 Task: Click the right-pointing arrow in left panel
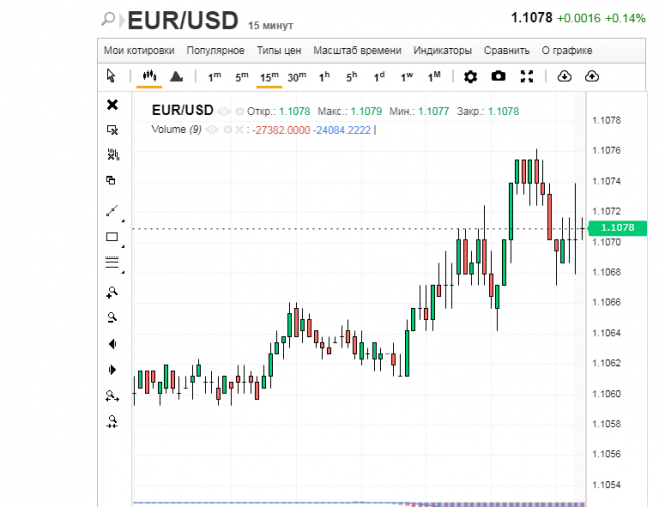pos(112,370)
